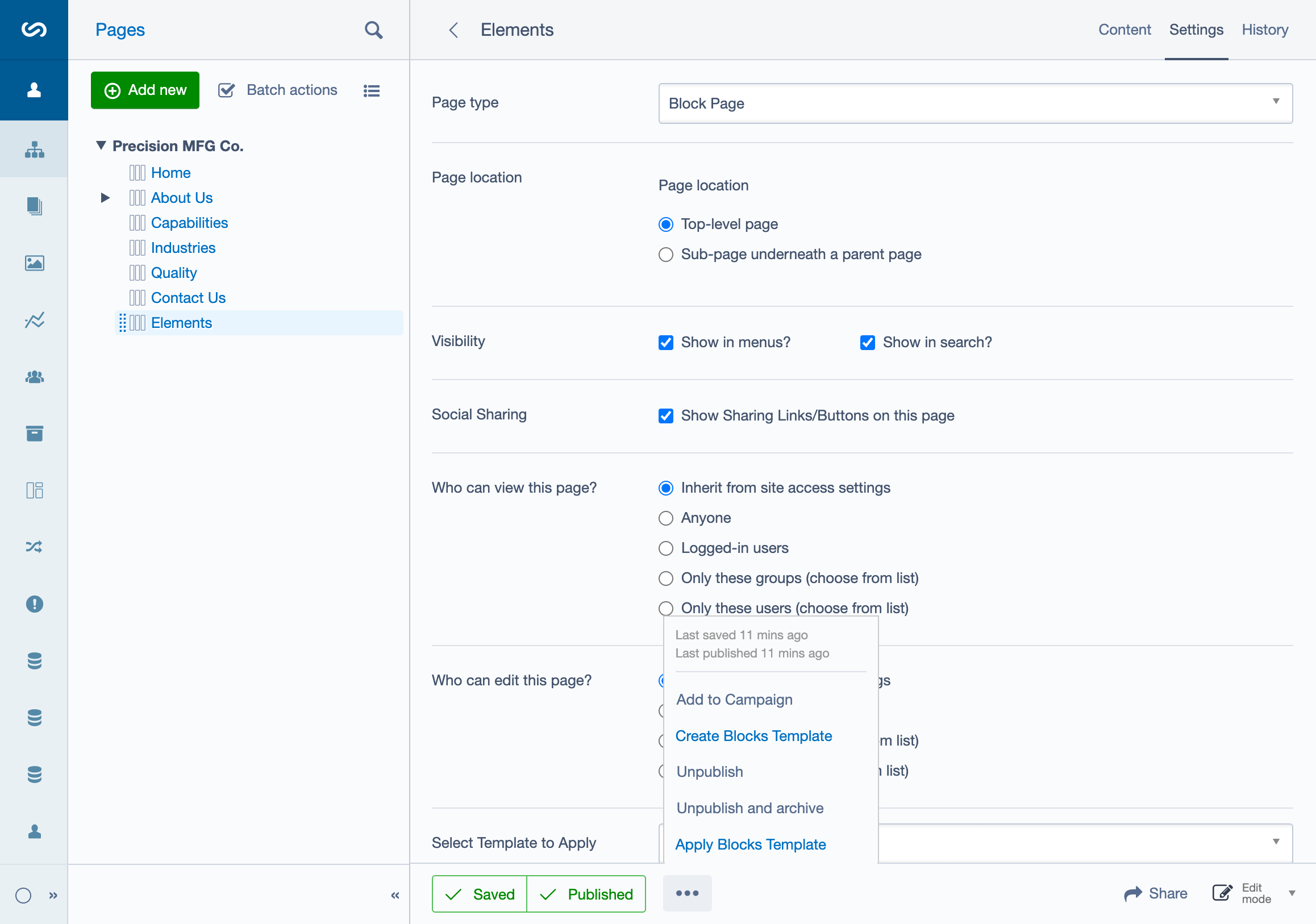
Task: Open Edit mode dropdown arrow
Action: (1292, 893)
